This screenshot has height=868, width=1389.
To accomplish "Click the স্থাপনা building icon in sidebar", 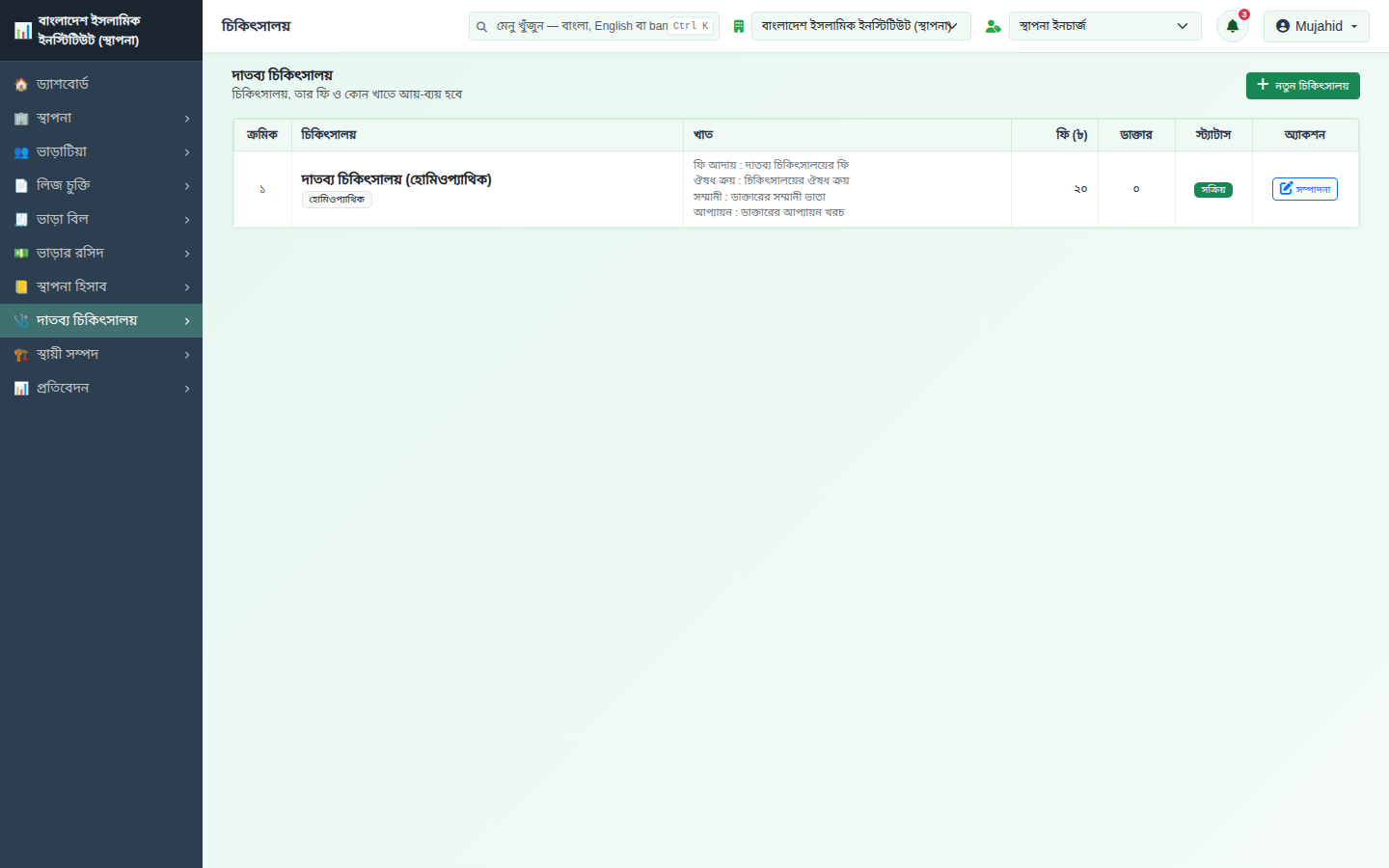I will pos(21,119).
